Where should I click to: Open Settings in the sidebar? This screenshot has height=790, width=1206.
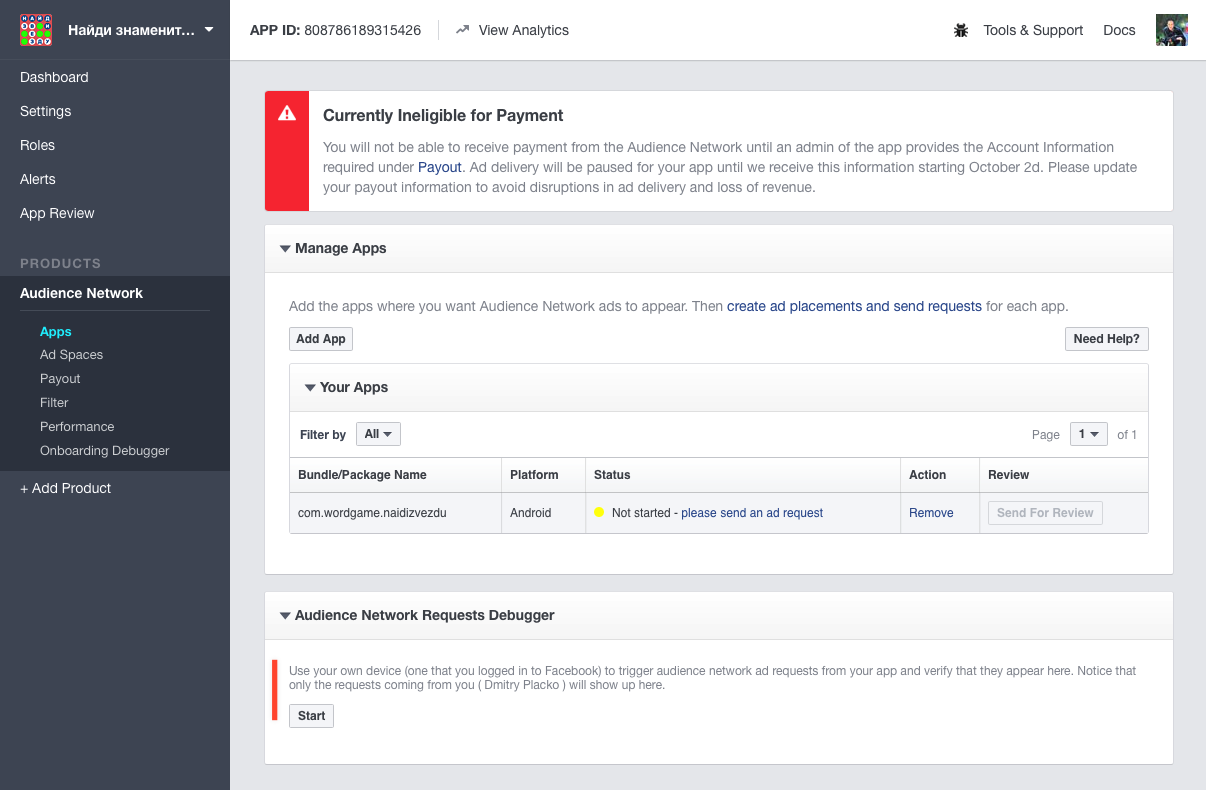[x=46, y=111]
